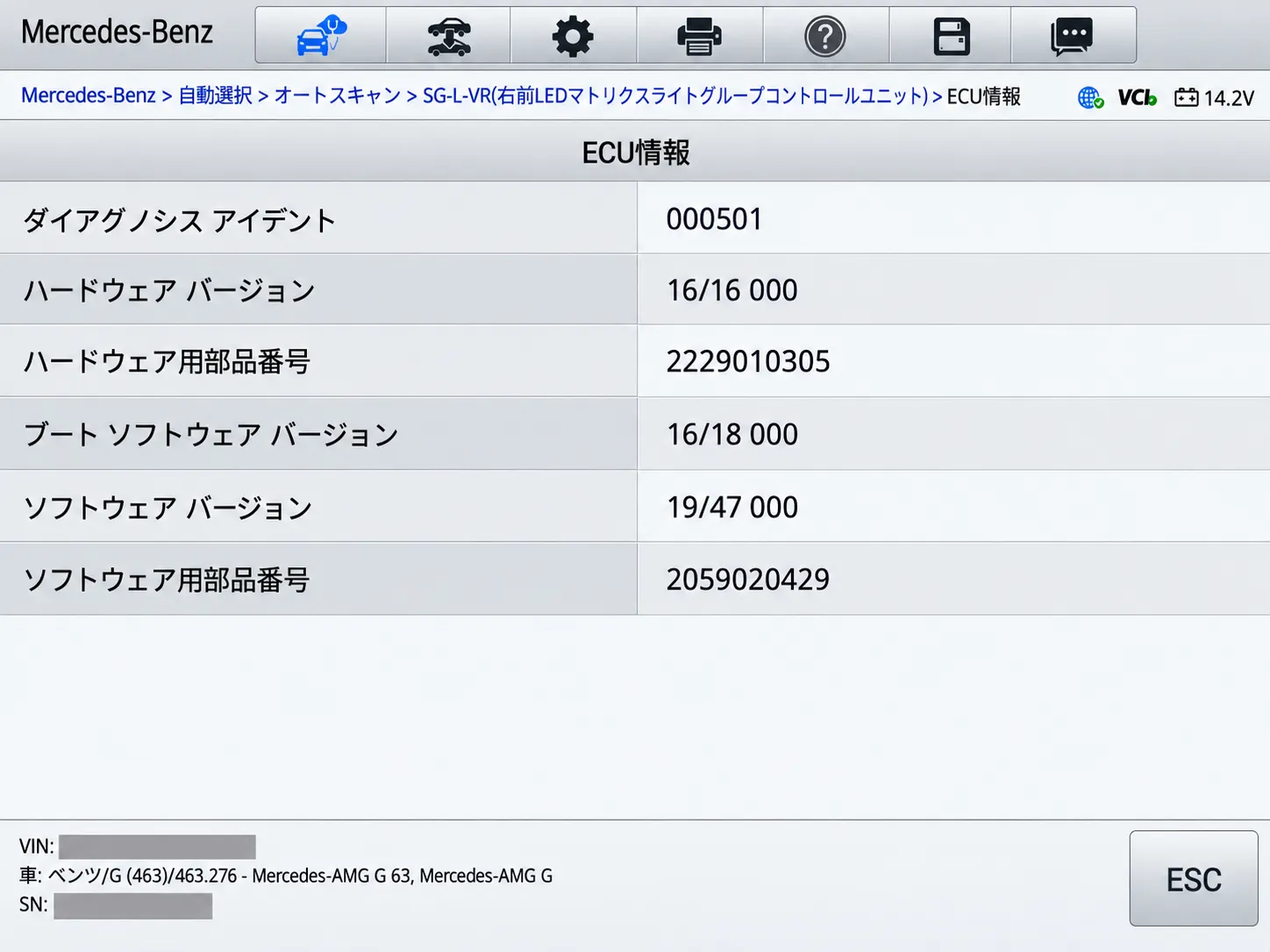Select the ソフトウェア バージョン label
1270x952 pixels.
168,508
